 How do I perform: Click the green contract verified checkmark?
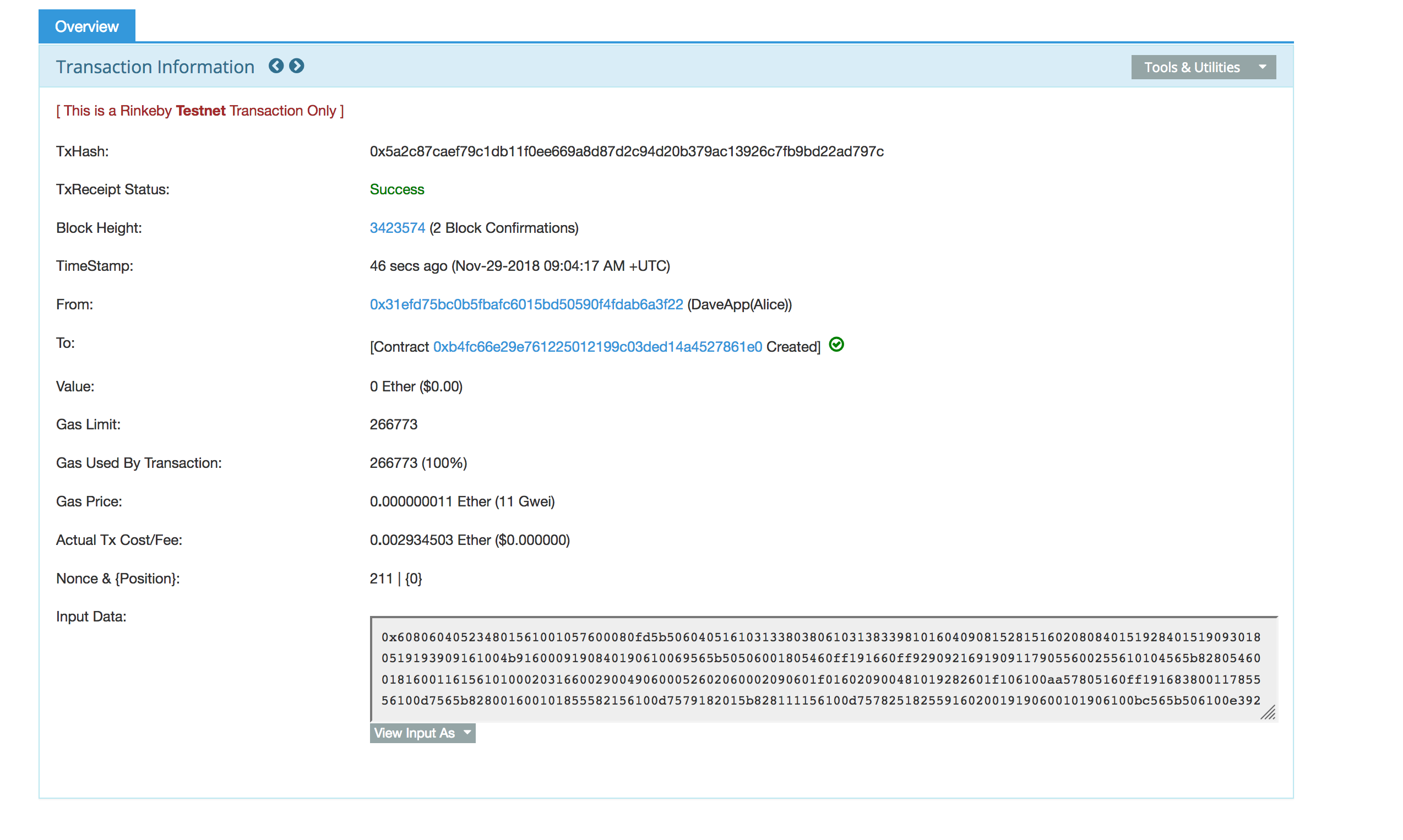pos(836,345)
